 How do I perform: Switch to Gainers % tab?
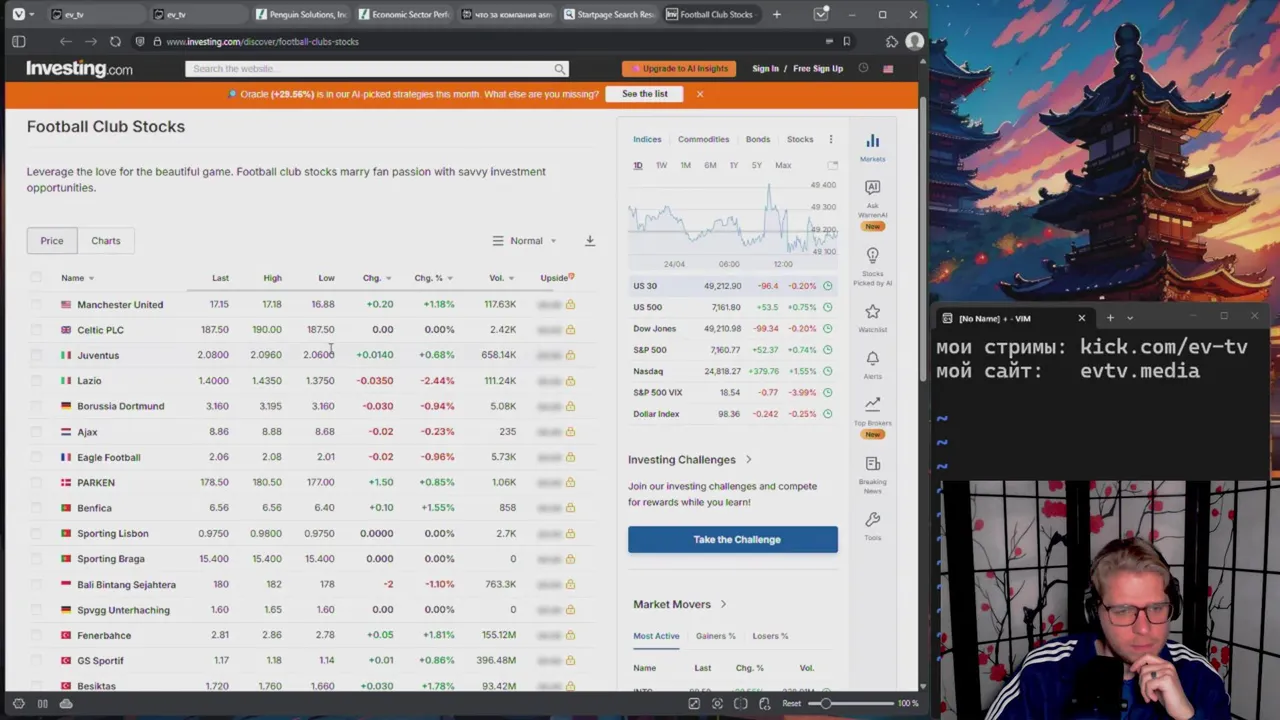coord(715,636)
